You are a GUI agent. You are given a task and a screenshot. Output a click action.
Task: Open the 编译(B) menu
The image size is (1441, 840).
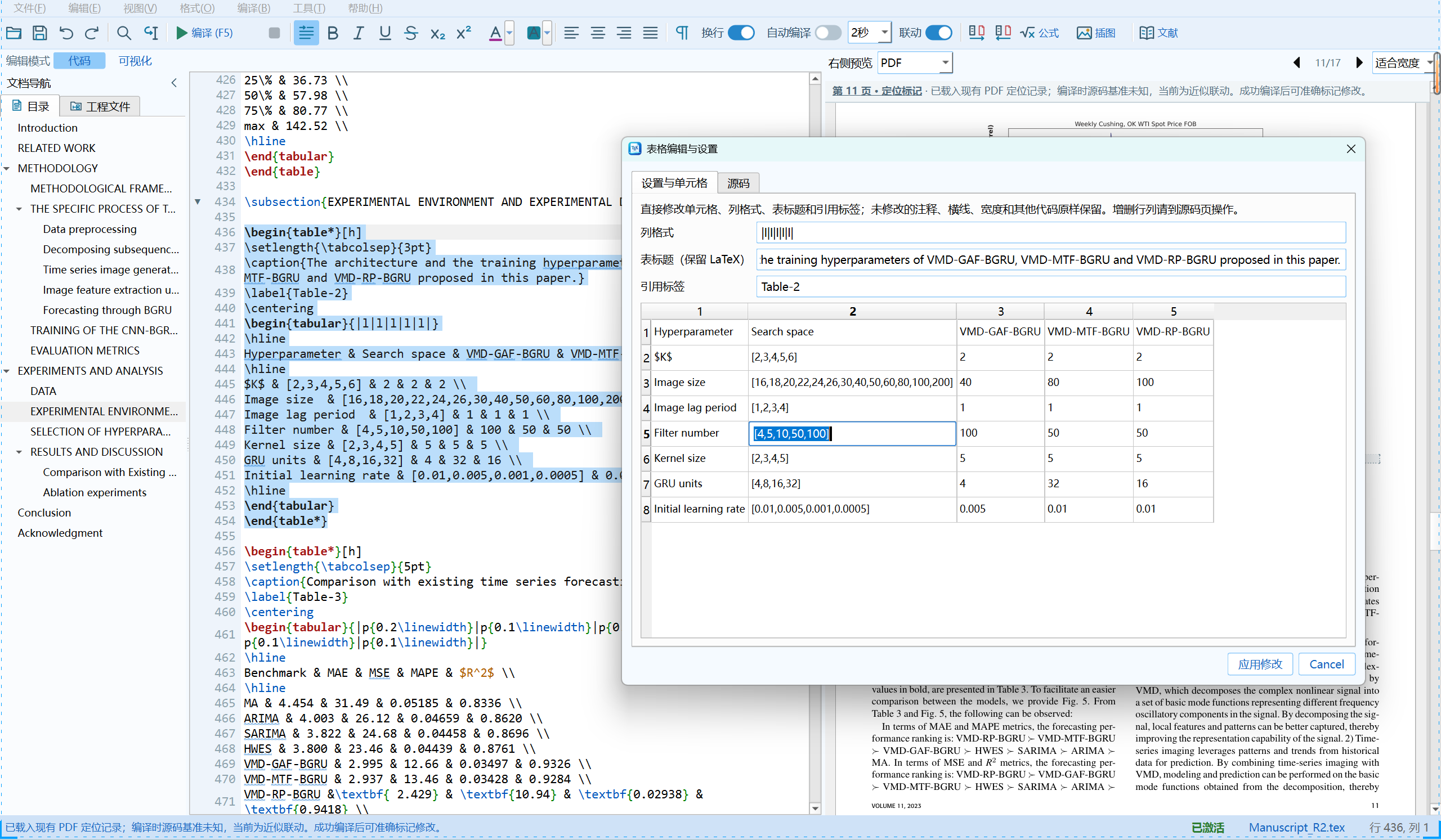pos(253,8)
